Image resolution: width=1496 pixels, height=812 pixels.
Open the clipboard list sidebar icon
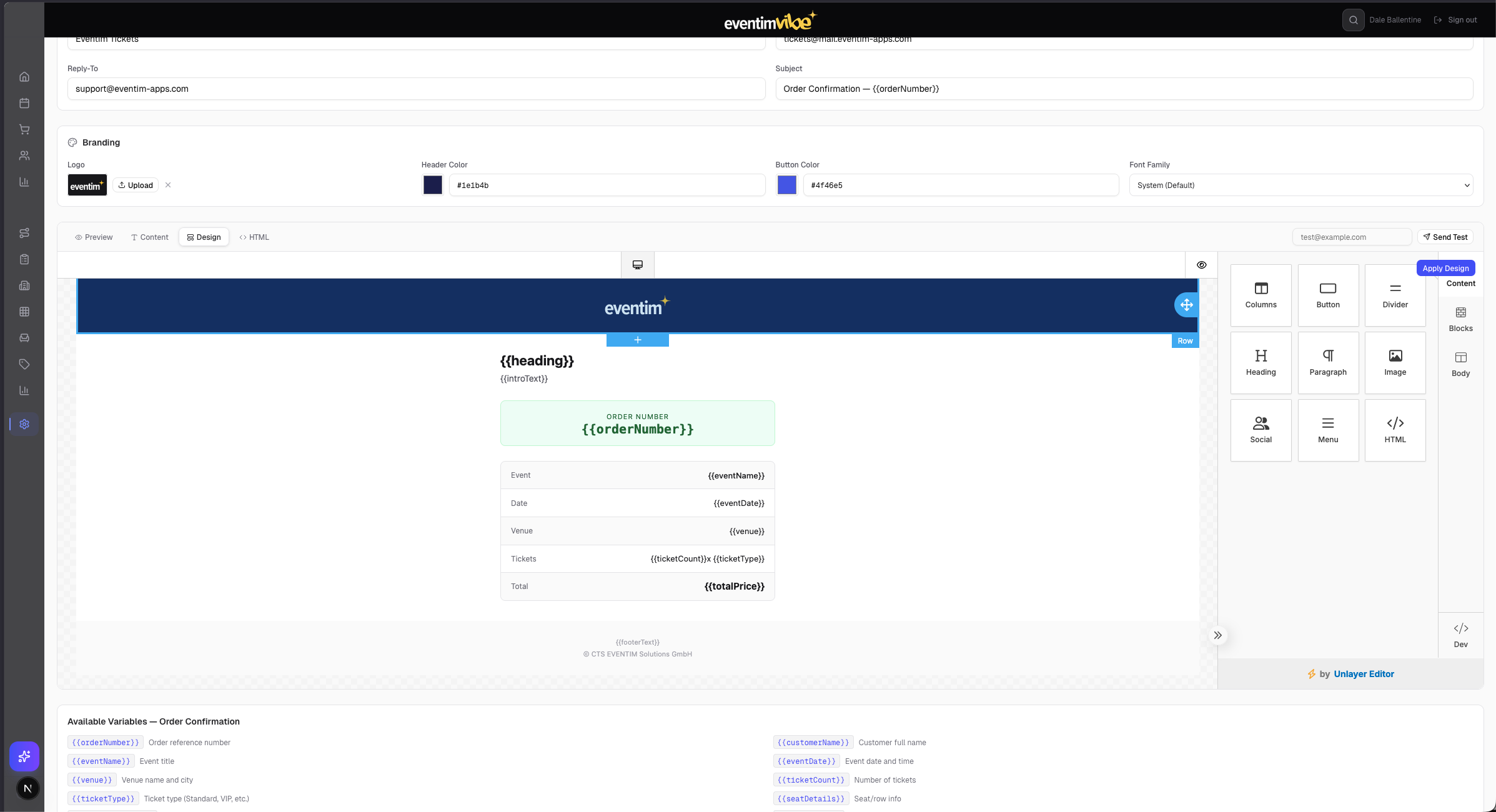point(24,259)
